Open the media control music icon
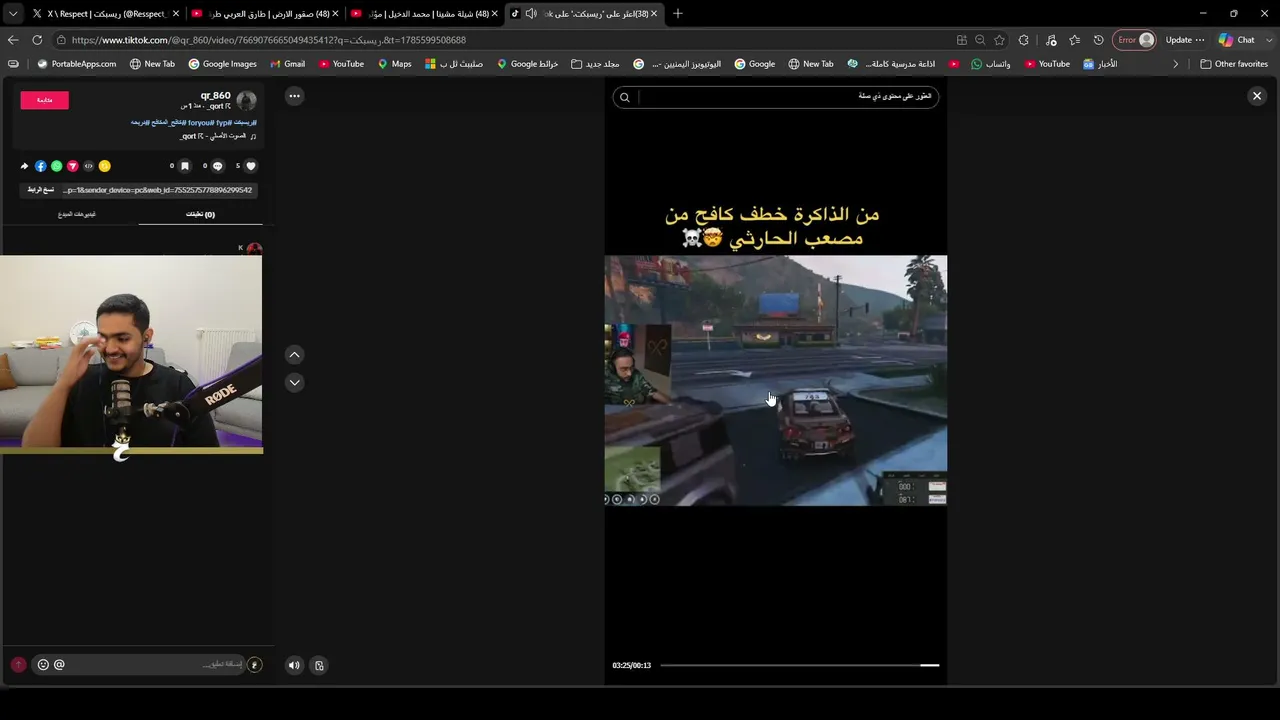The image size is (1280, 720). (1049, 40)
